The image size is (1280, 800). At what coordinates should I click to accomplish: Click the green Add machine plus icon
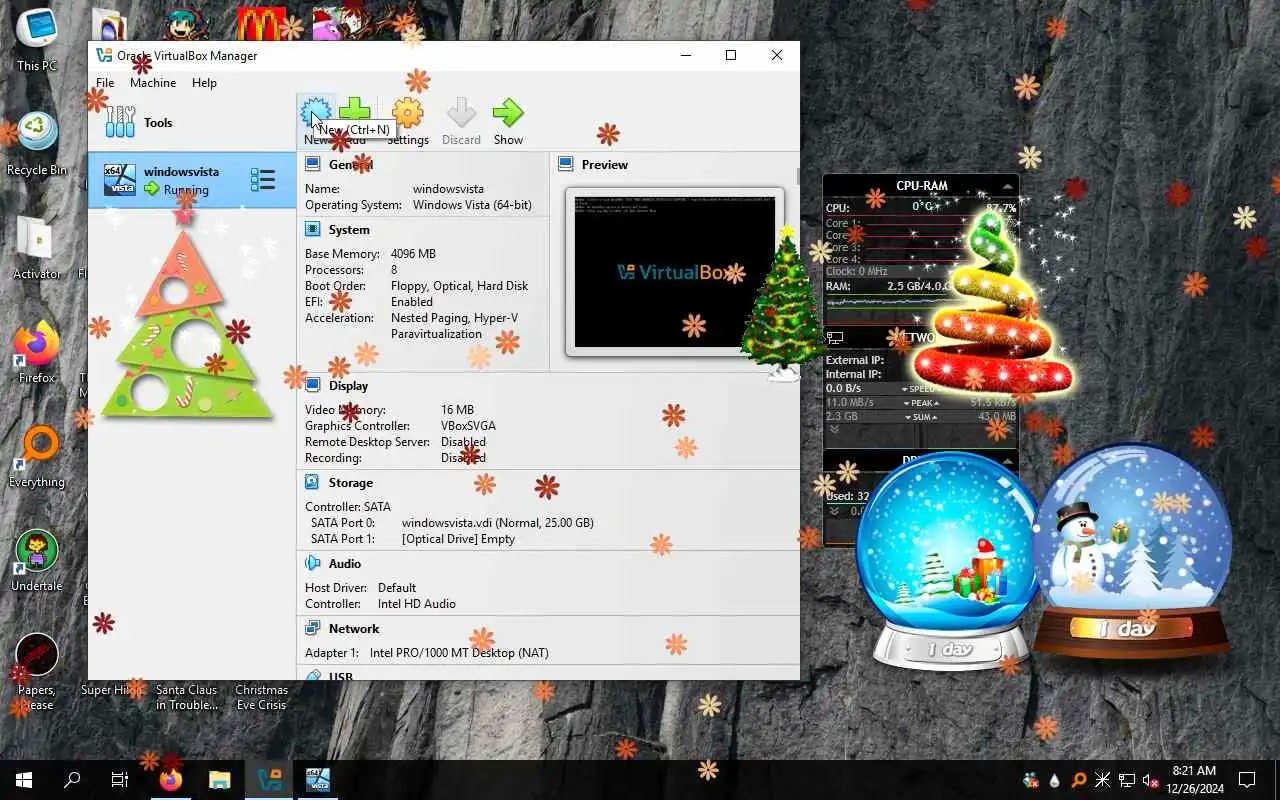(355, 111)
